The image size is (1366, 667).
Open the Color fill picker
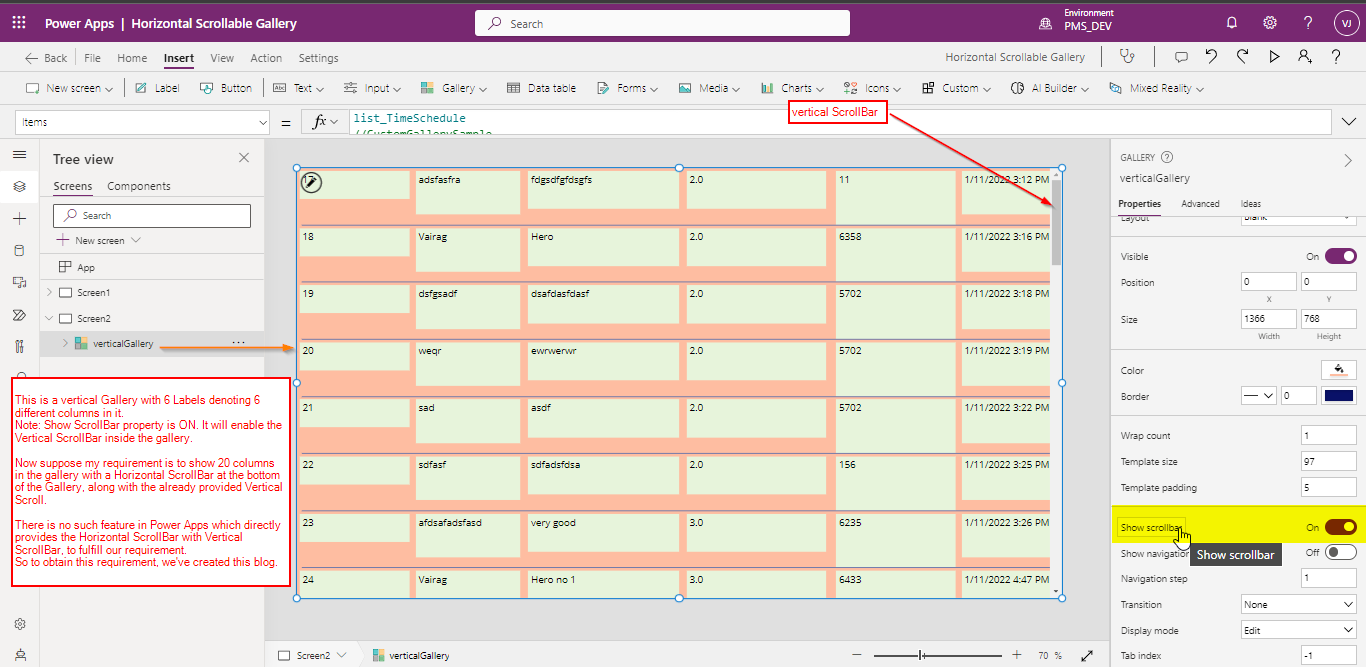[1339, 370]
